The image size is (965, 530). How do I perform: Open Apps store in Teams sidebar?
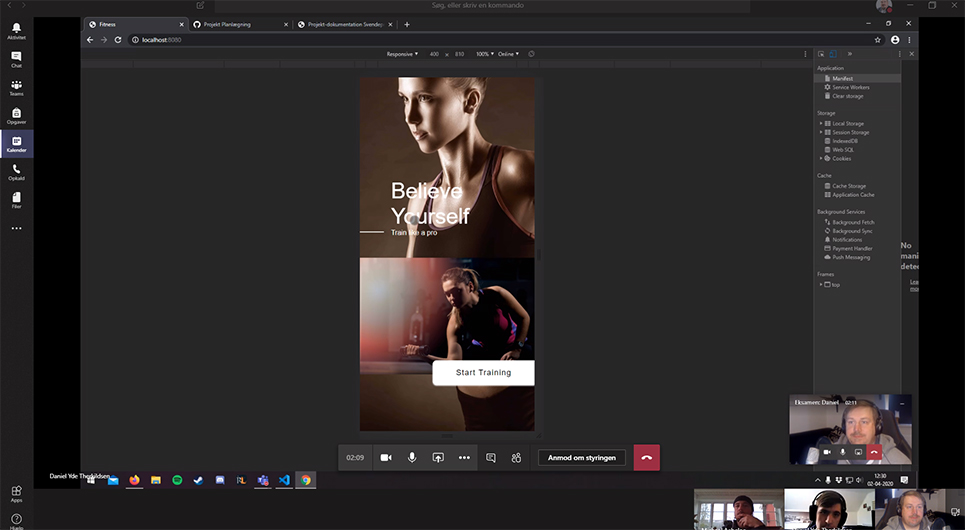[17, 493]
